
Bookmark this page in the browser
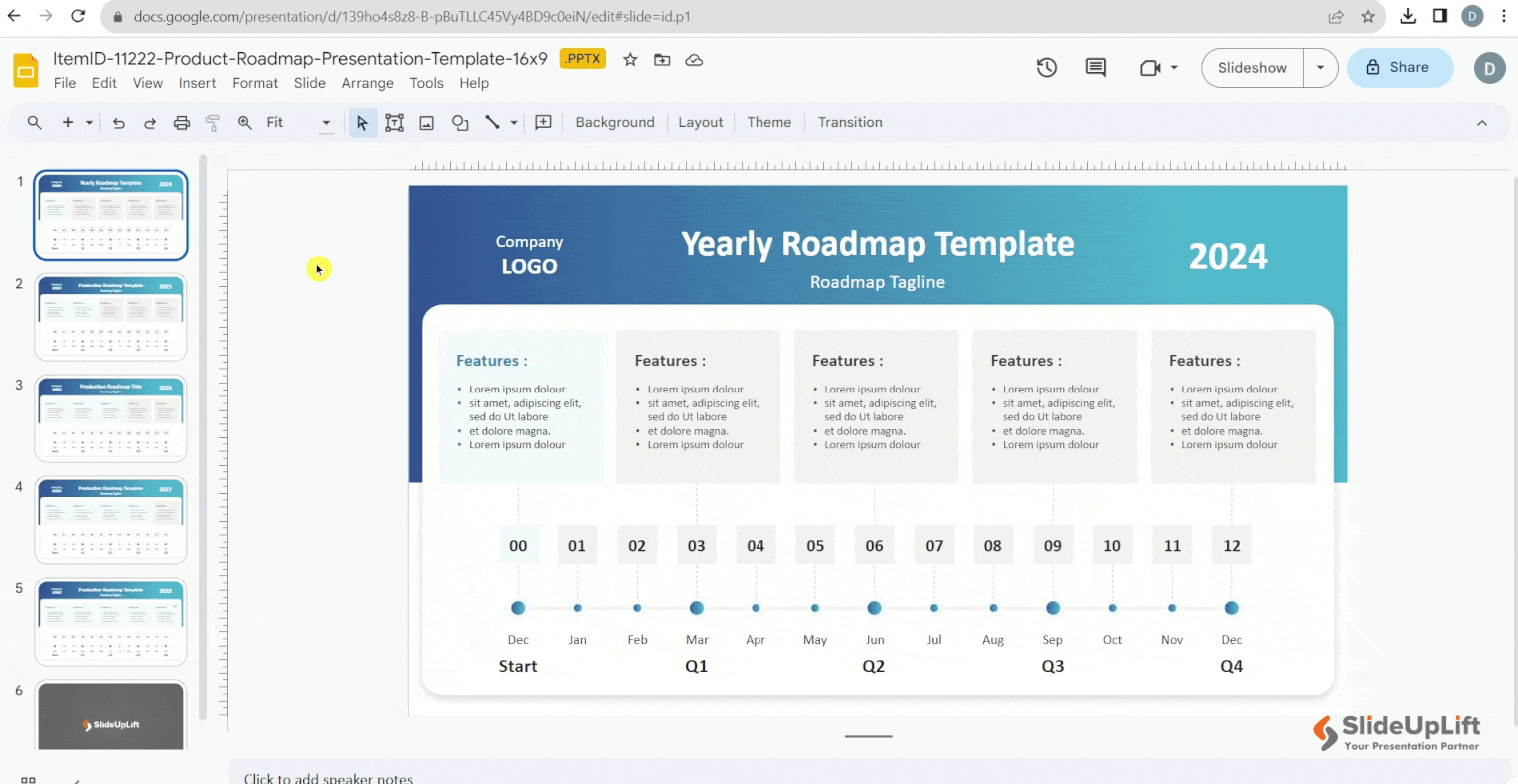1369,16
